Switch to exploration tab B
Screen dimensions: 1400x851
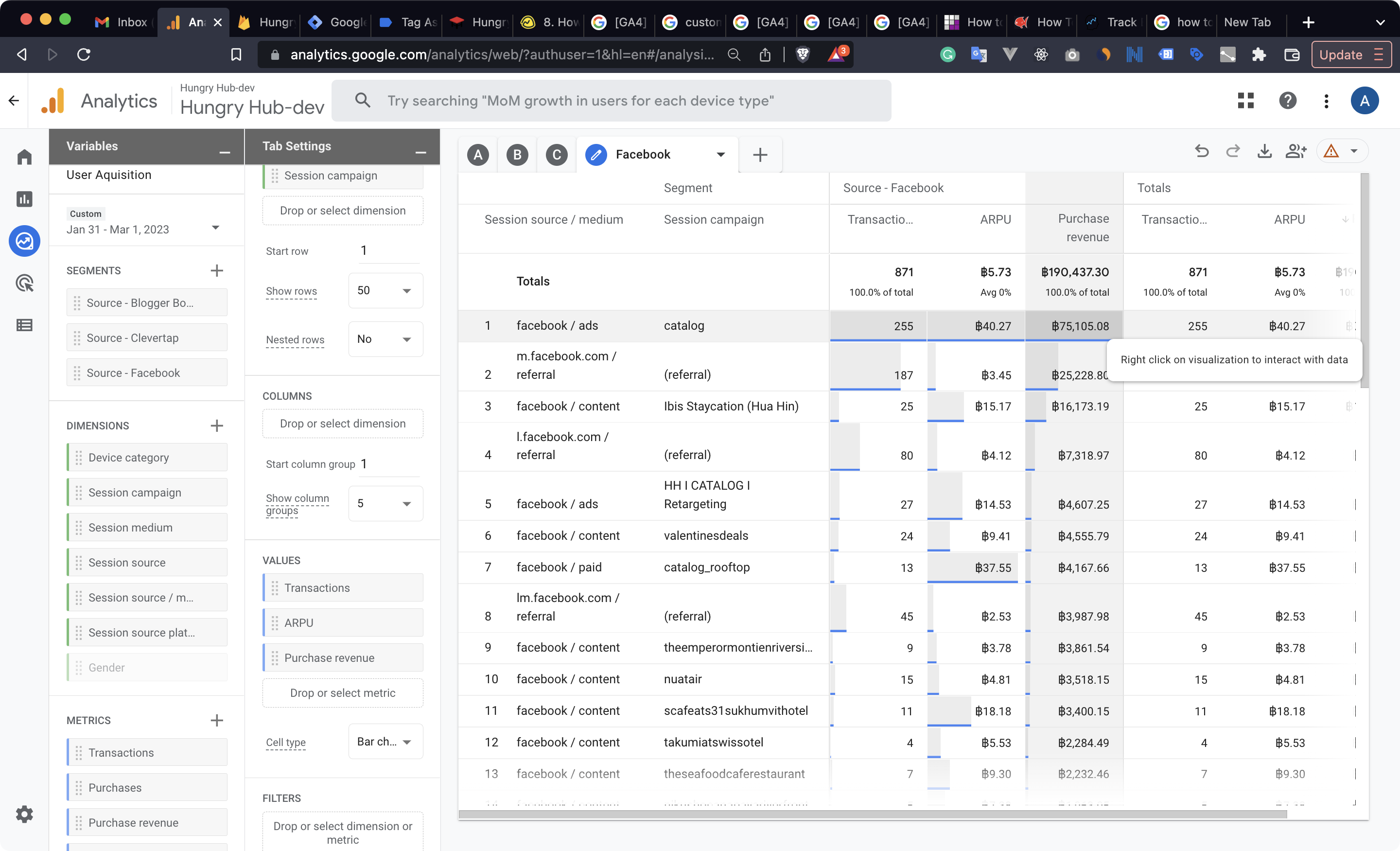click(x=517, y=155)
